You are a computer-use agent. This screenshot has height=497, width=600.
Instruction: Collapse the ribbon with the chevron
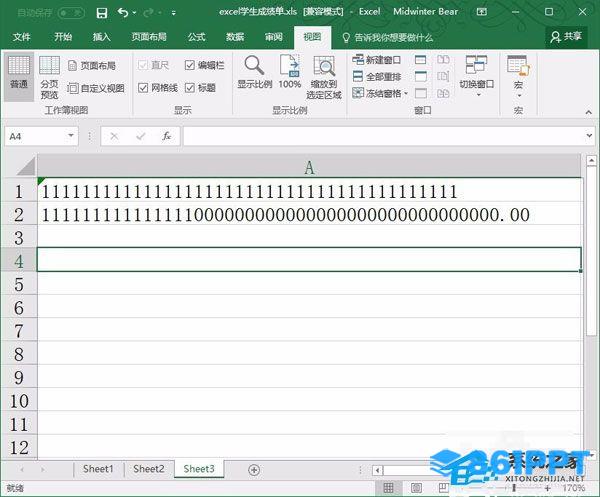coord(589,112)
